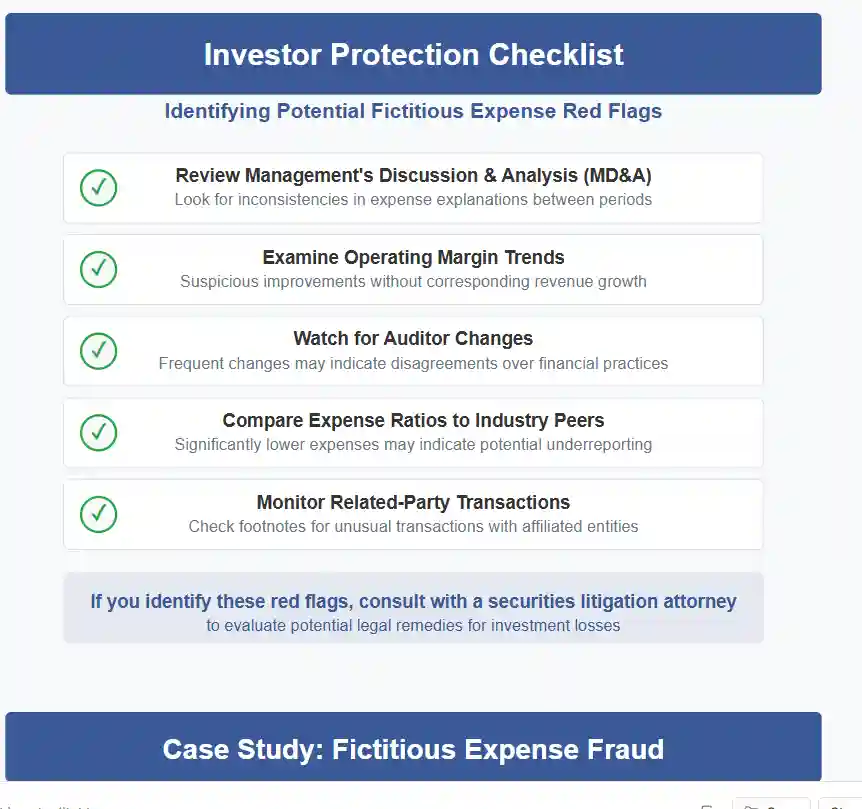Screen dimensions: 862x809
Task: Select the green check beside Auditor Changes
Action: [99, 351]
